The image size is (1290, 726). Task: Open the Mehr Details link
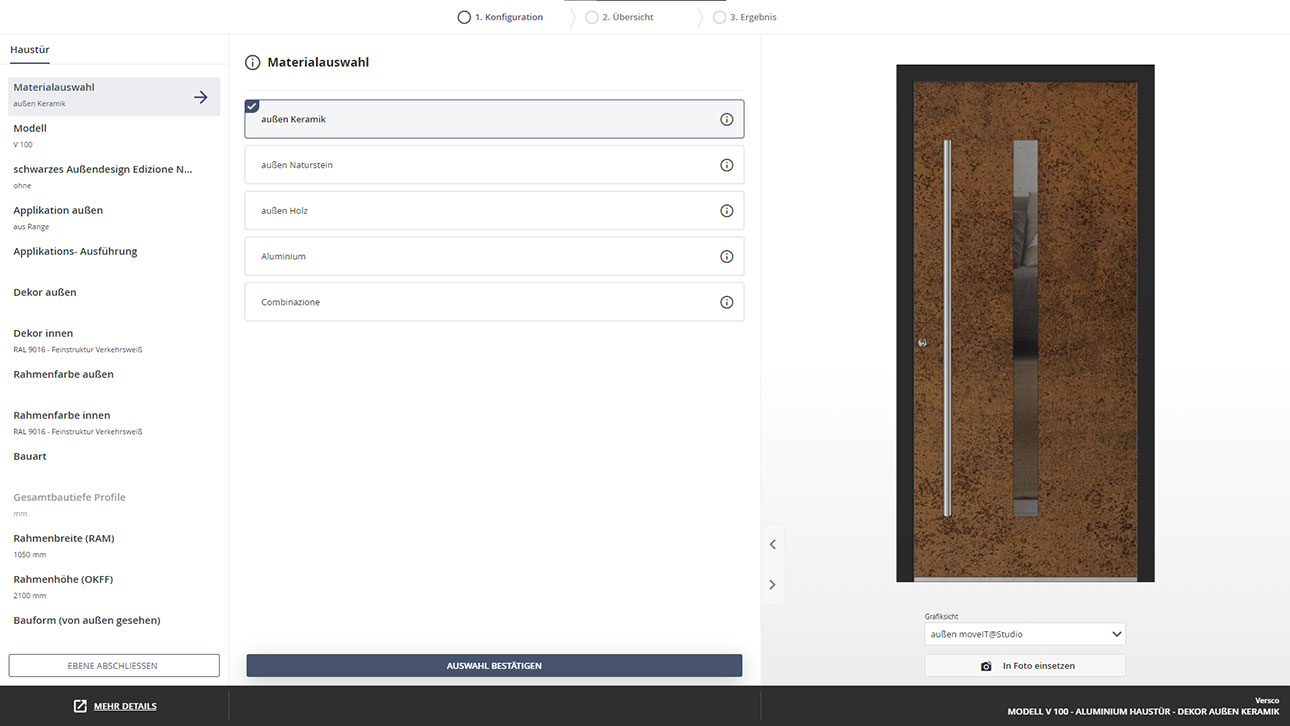(124, 706)
